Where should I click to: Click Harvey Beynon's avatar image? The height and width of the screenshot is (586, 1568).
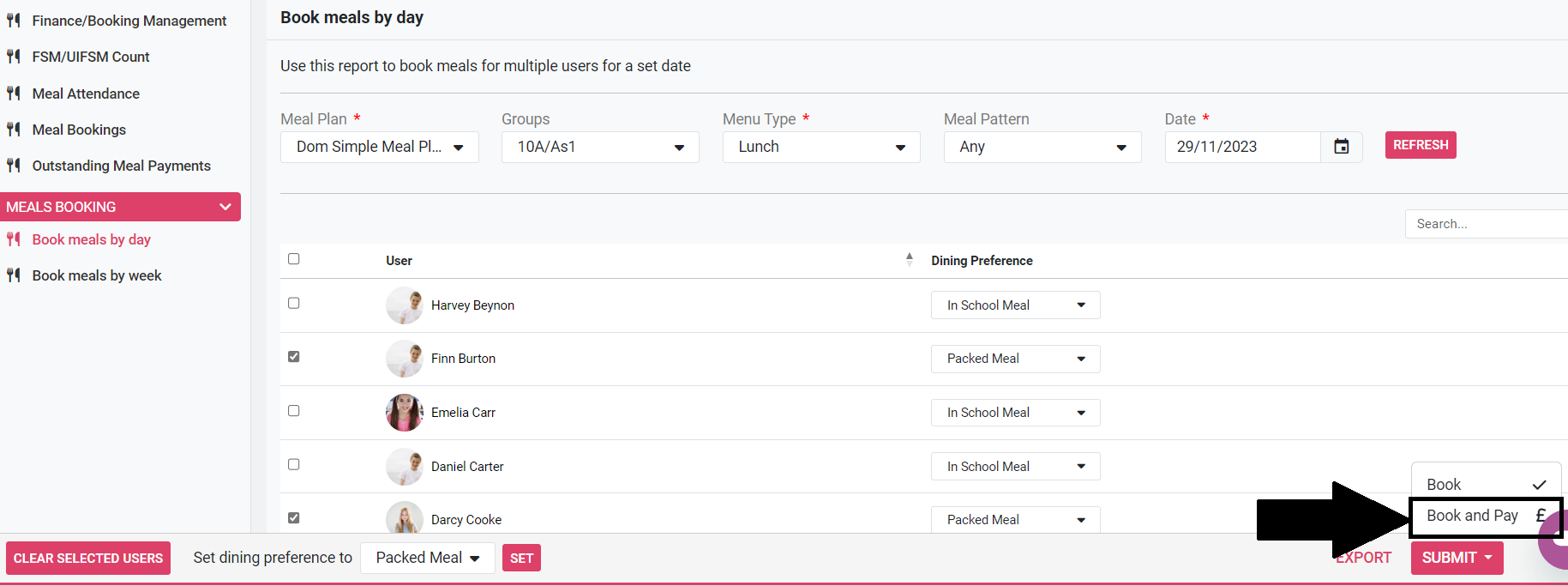(x=404, y=305)
